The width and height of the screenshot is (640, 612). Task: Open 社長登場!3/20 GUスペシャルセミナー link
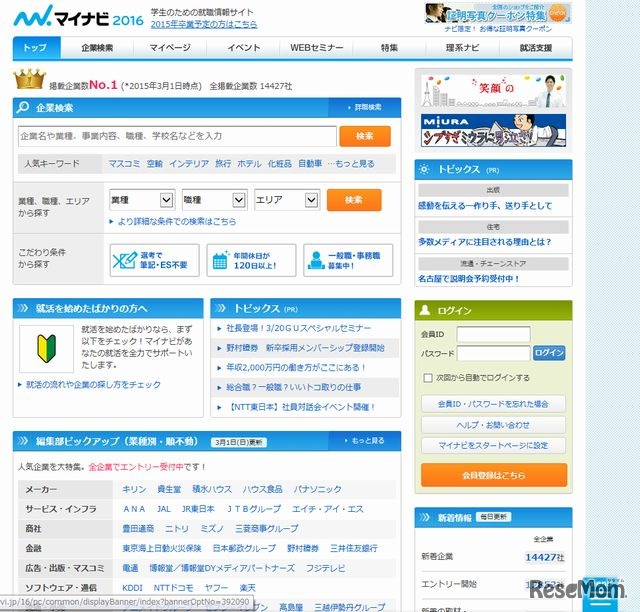[299, 328]
